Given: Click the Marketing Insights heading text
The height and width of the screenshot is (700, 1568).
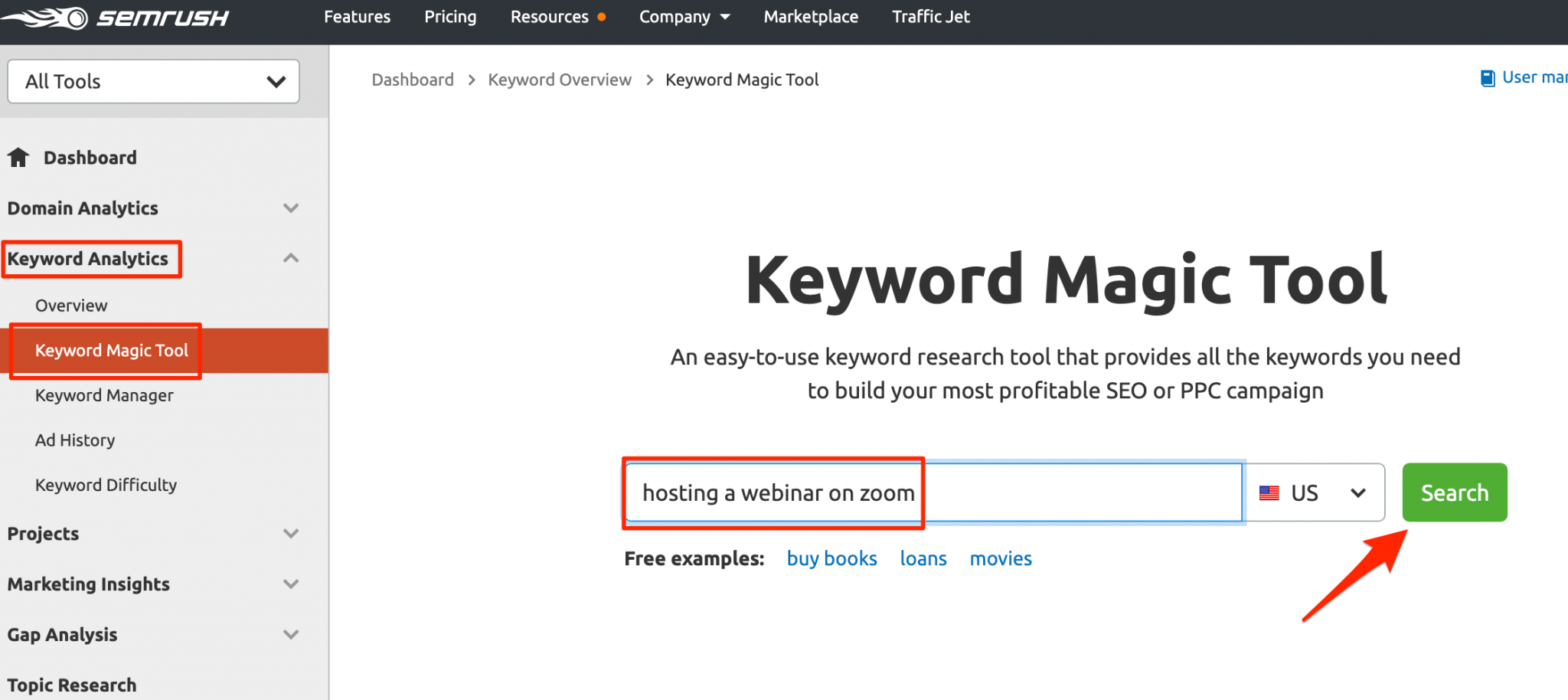Looking at the screenshot, I should pos(89,584).
